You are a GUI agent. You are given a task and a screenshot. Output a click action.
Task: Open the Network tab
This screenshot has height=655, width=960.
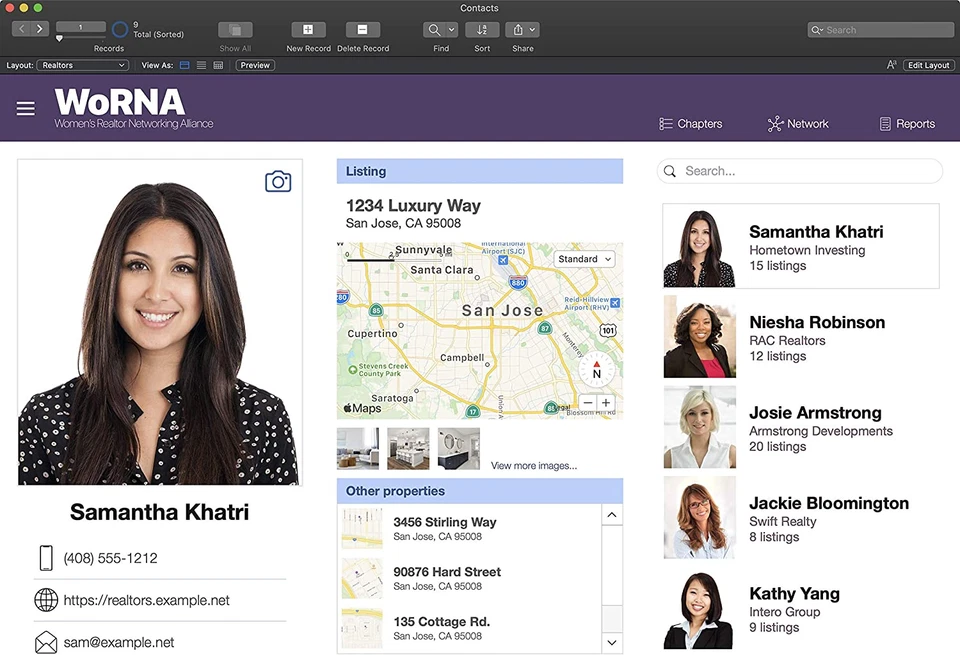tap(798, 124)
